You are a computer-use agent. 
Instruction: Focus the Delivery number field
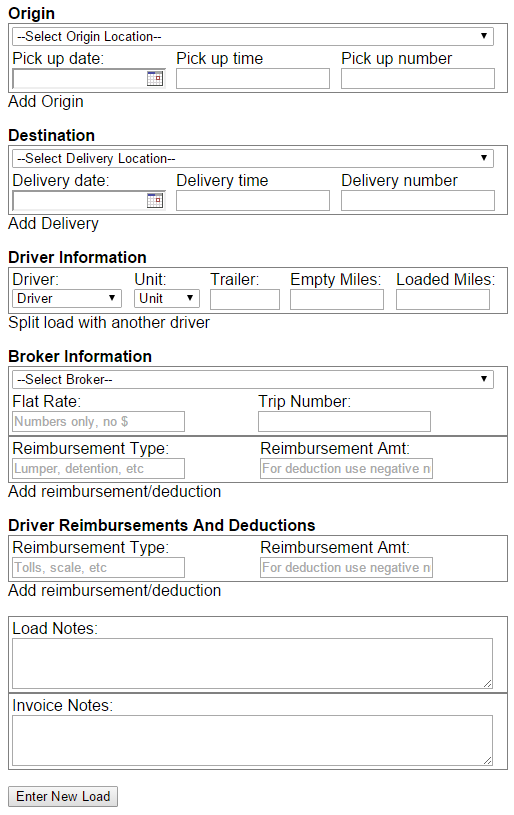418,201
